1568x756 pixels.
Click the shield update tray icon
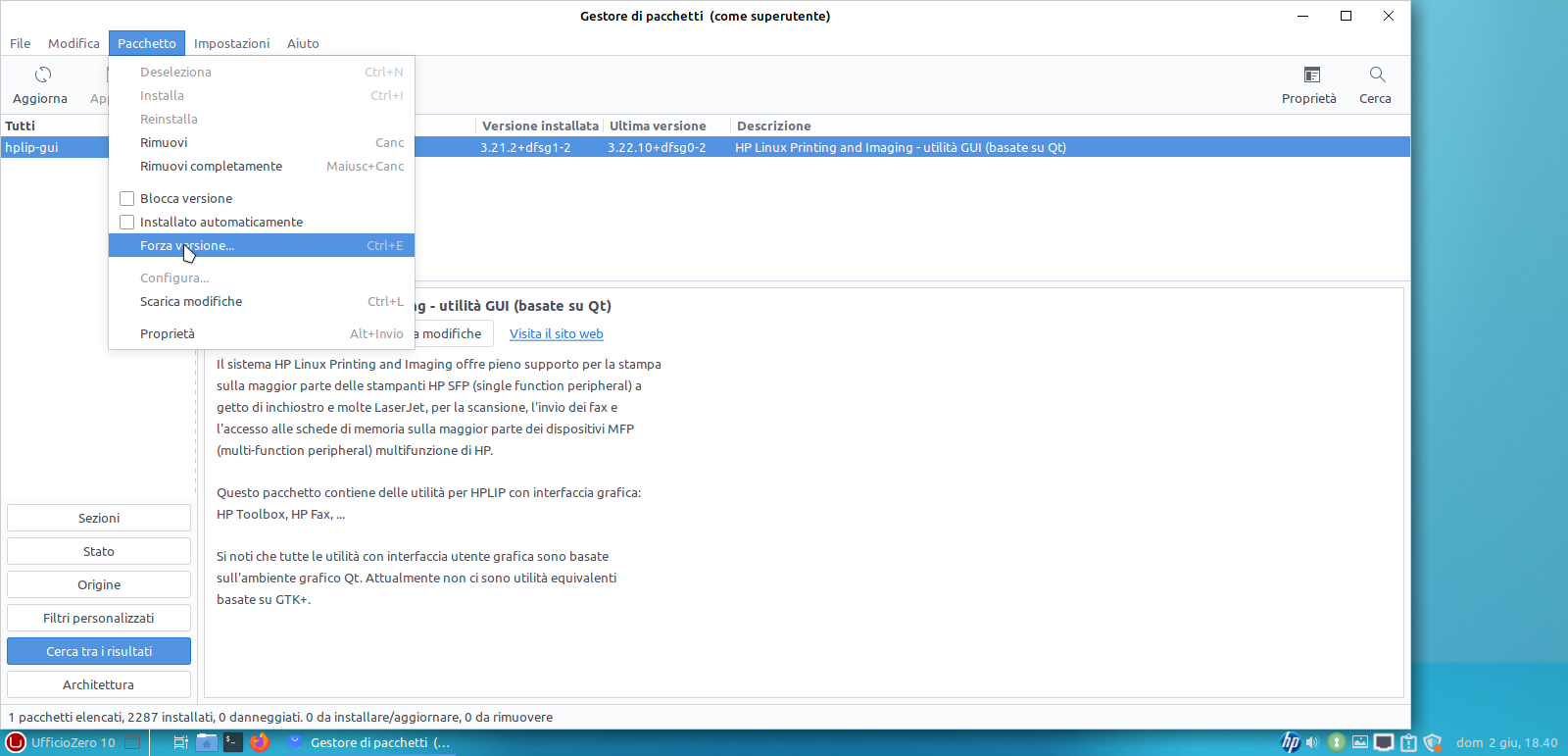click(x=1432, y=742)
